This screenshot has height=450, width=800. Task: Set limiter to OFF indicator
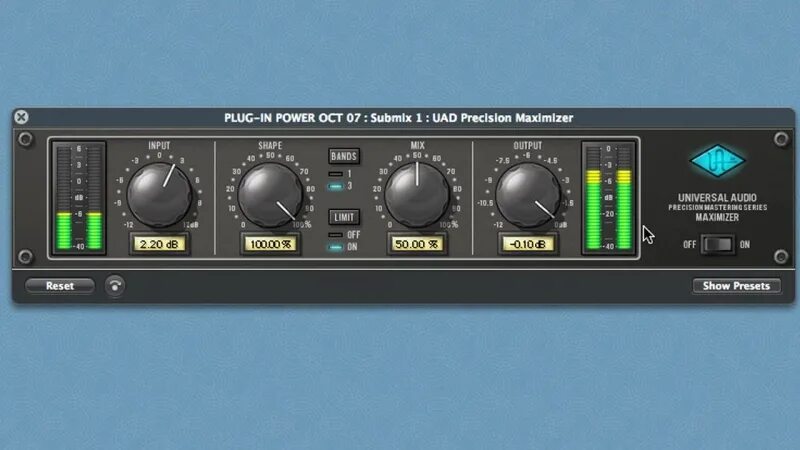point(336,235)
